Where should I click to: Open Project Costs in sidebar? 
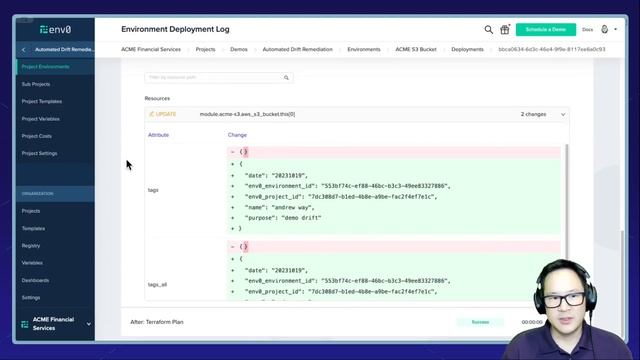tap(37, 136)
